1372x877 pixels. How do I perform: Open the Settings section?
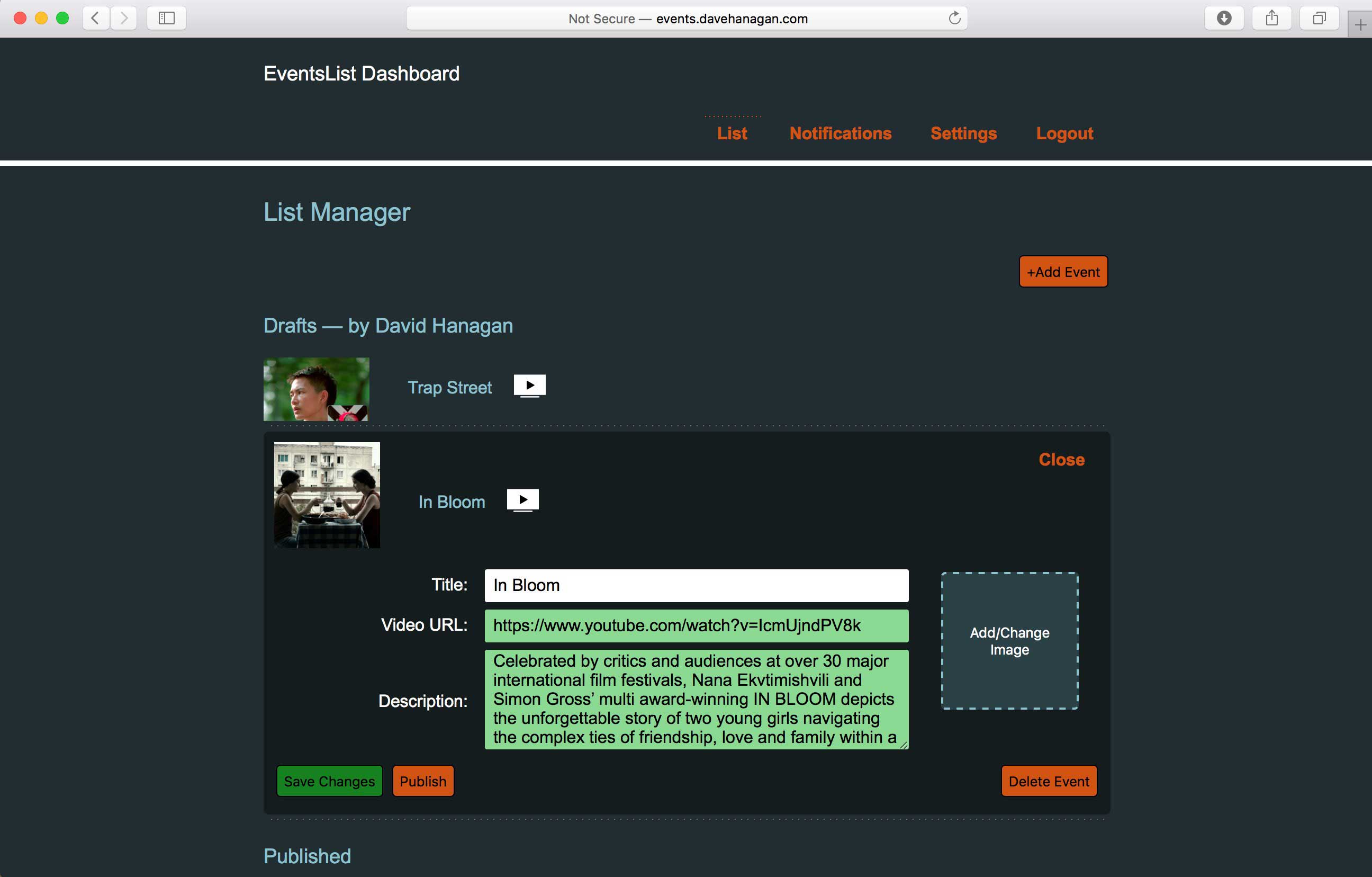tap(963, 133)
